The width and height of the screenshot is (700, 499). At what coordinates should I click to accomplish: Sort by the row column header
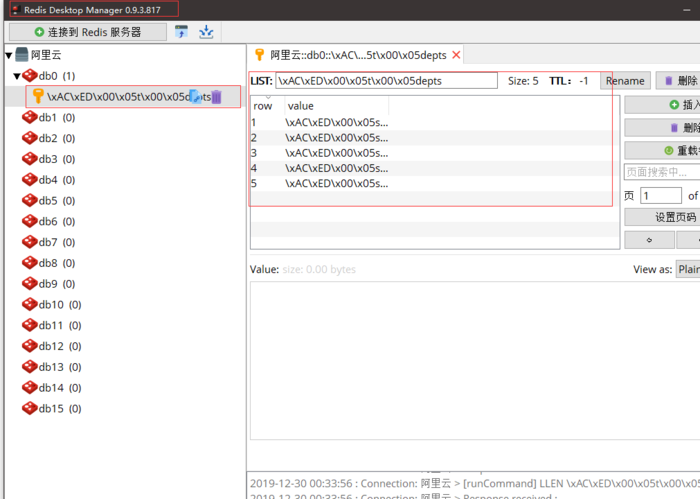click(x=267, y=106)
